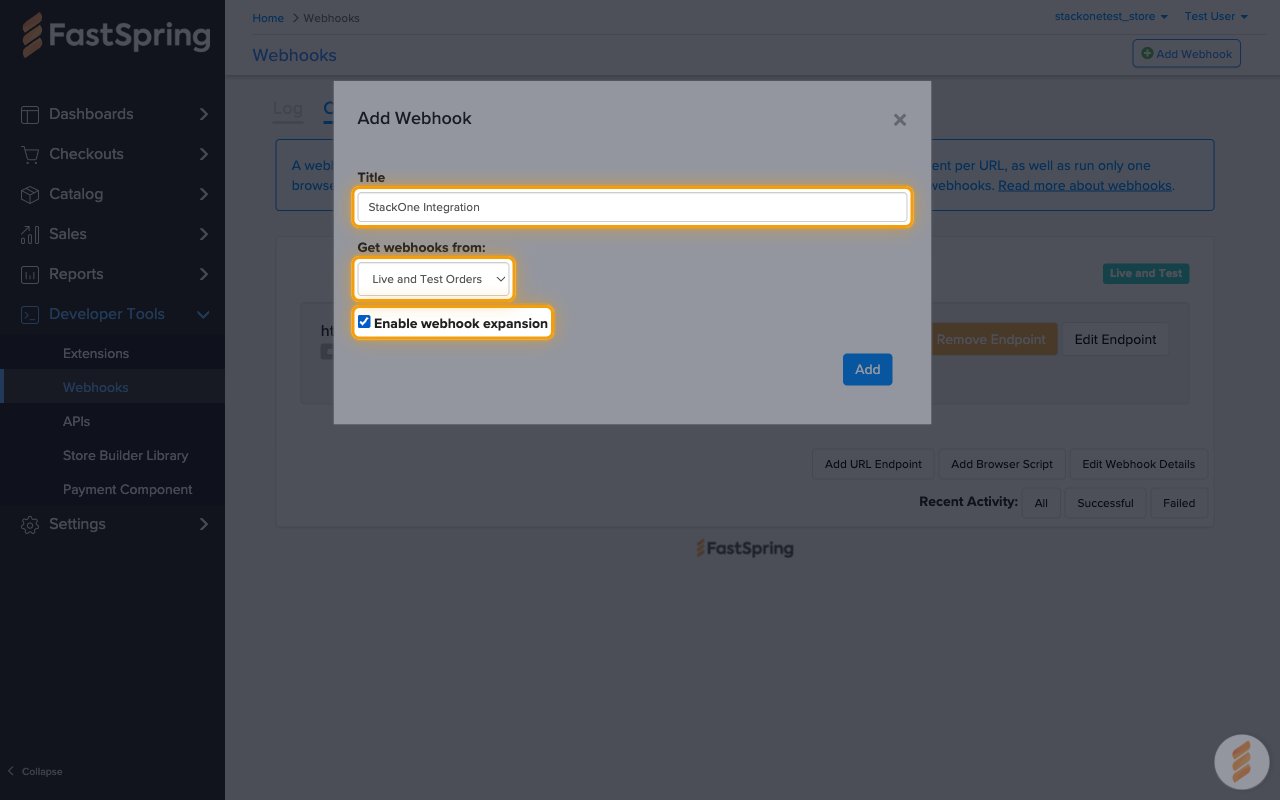Click the Title input field
The width and height of the screenshot is (1280, 800).
(632, 207)
